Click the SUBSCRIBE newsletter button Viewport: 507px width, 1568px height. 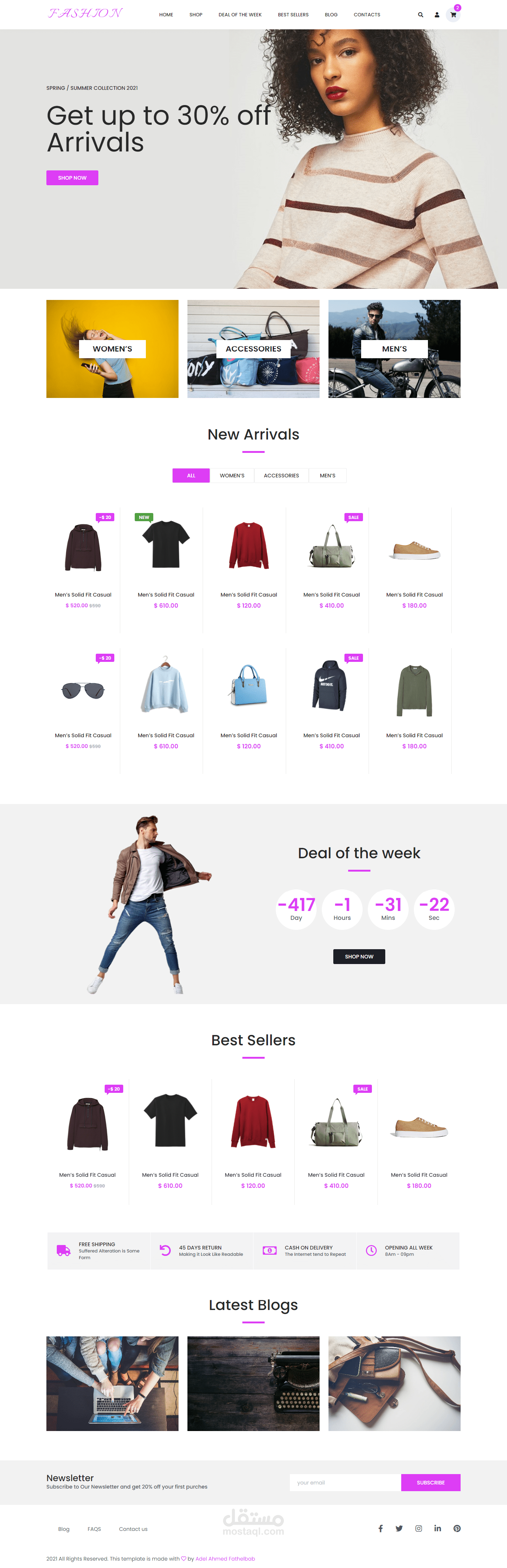point(431,1482)
